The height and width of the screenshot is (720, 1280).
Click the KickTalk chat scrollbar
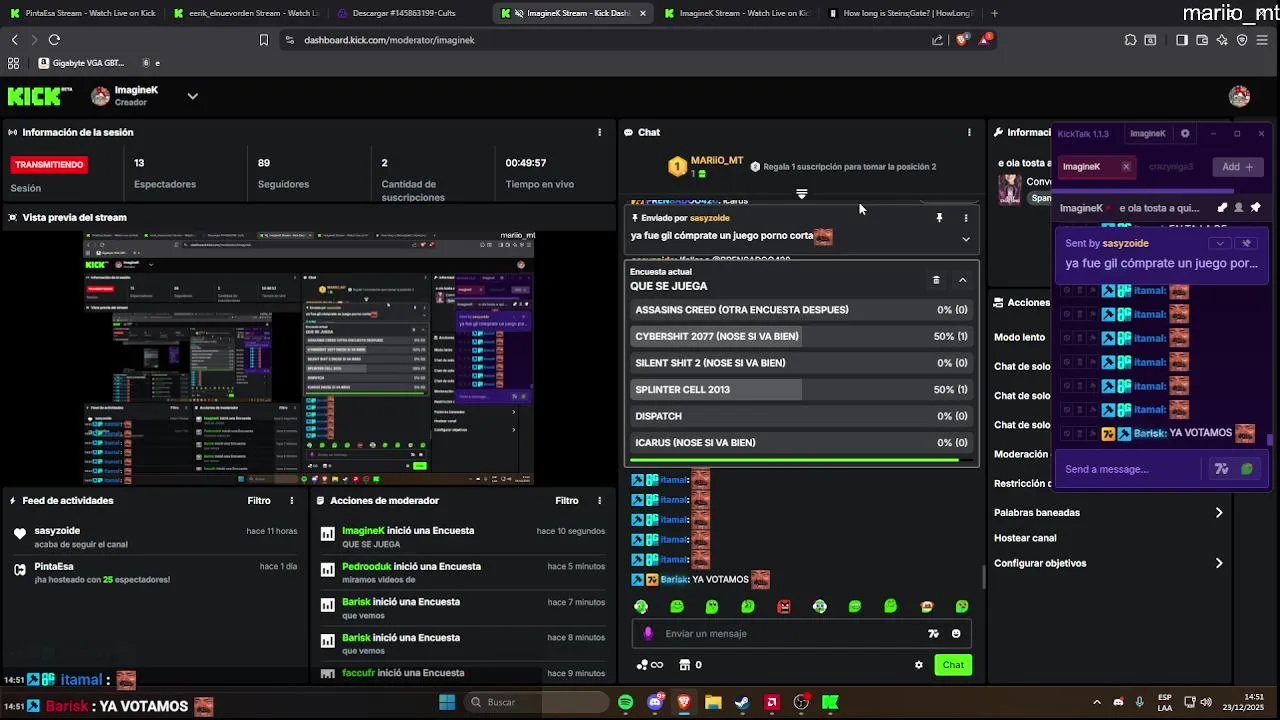(1270, 440)
